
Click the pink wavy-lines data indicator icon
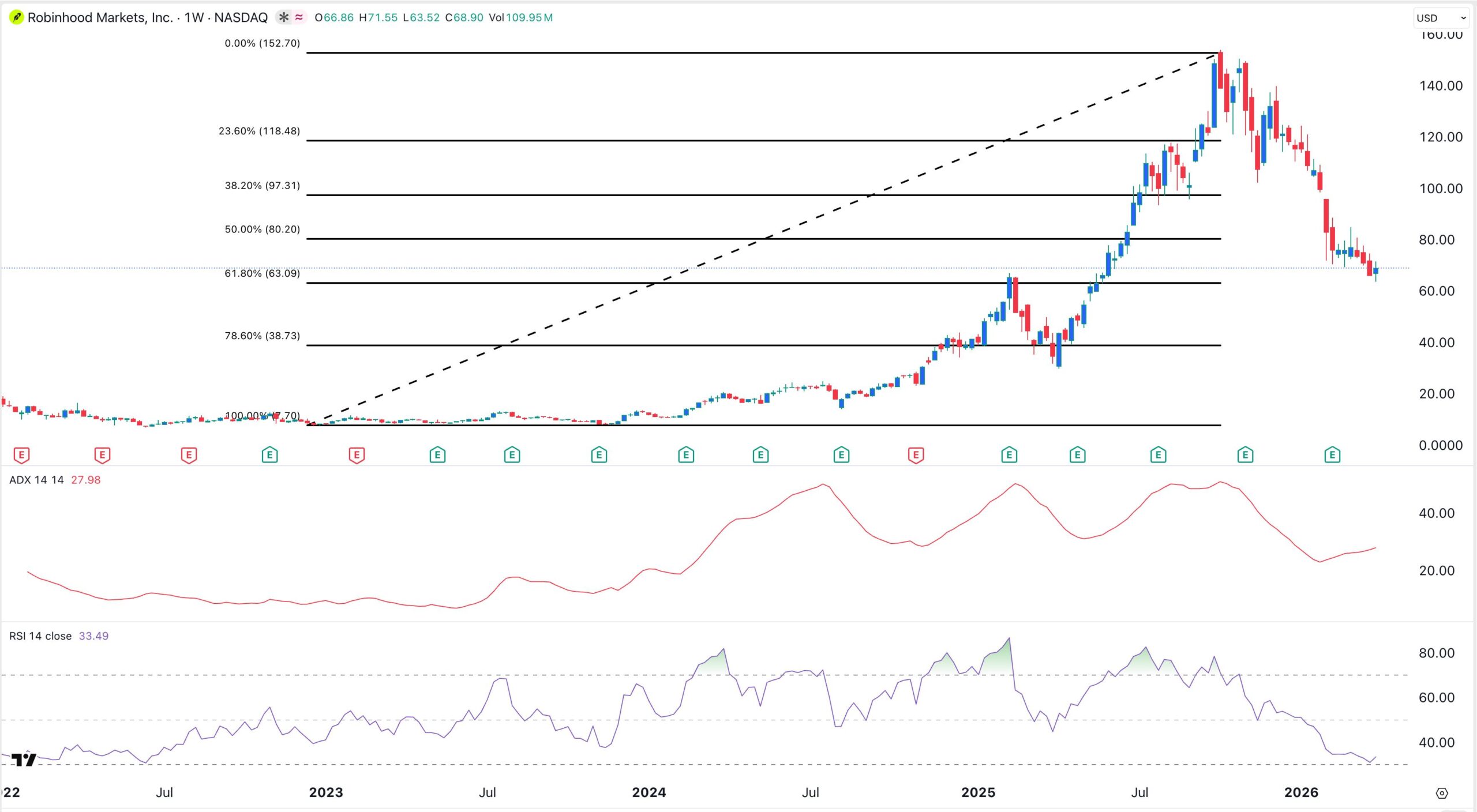(x=299, y=18)
